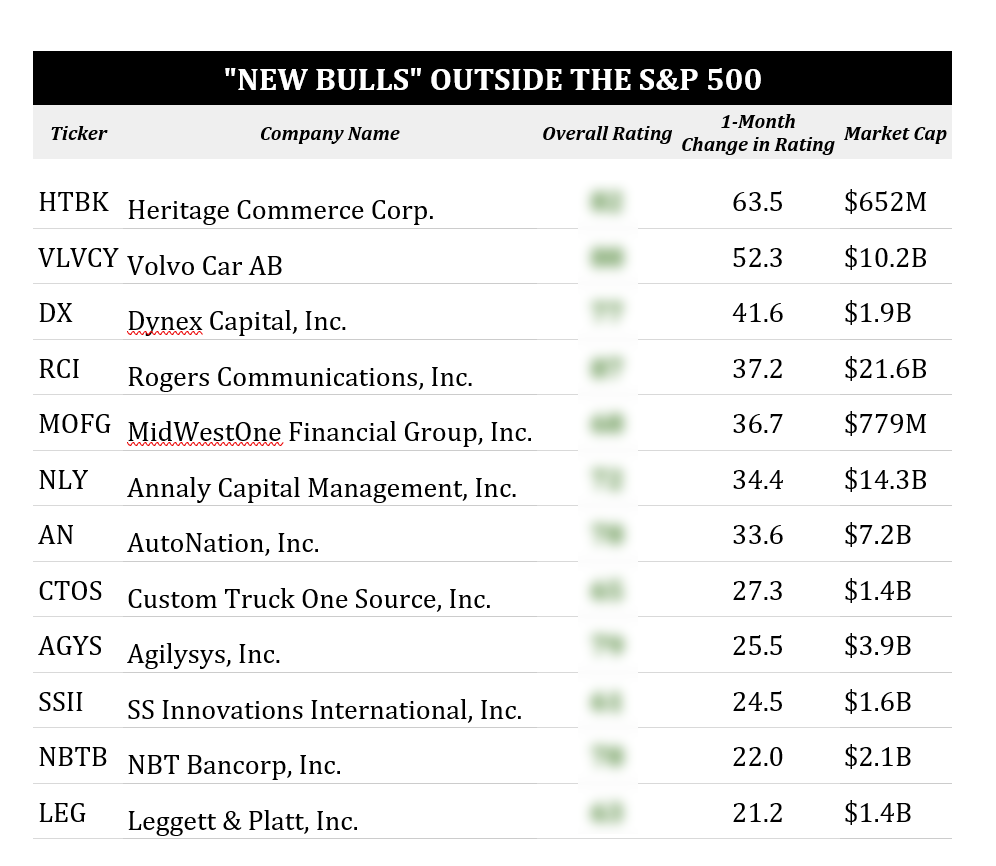Click NBT Bancorp's $2.1B market cap
The height and width of the screenshot is (866, 996).
pyautogui.click(x=877, y=758)
